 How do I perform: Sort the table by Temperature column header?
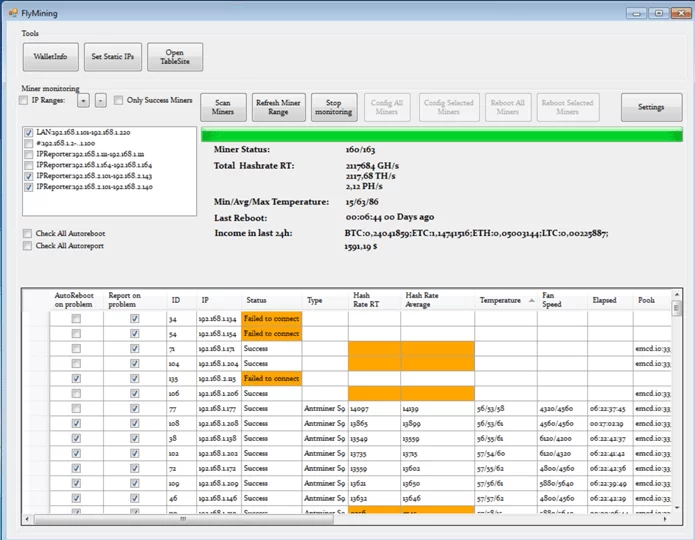[499, 300]
